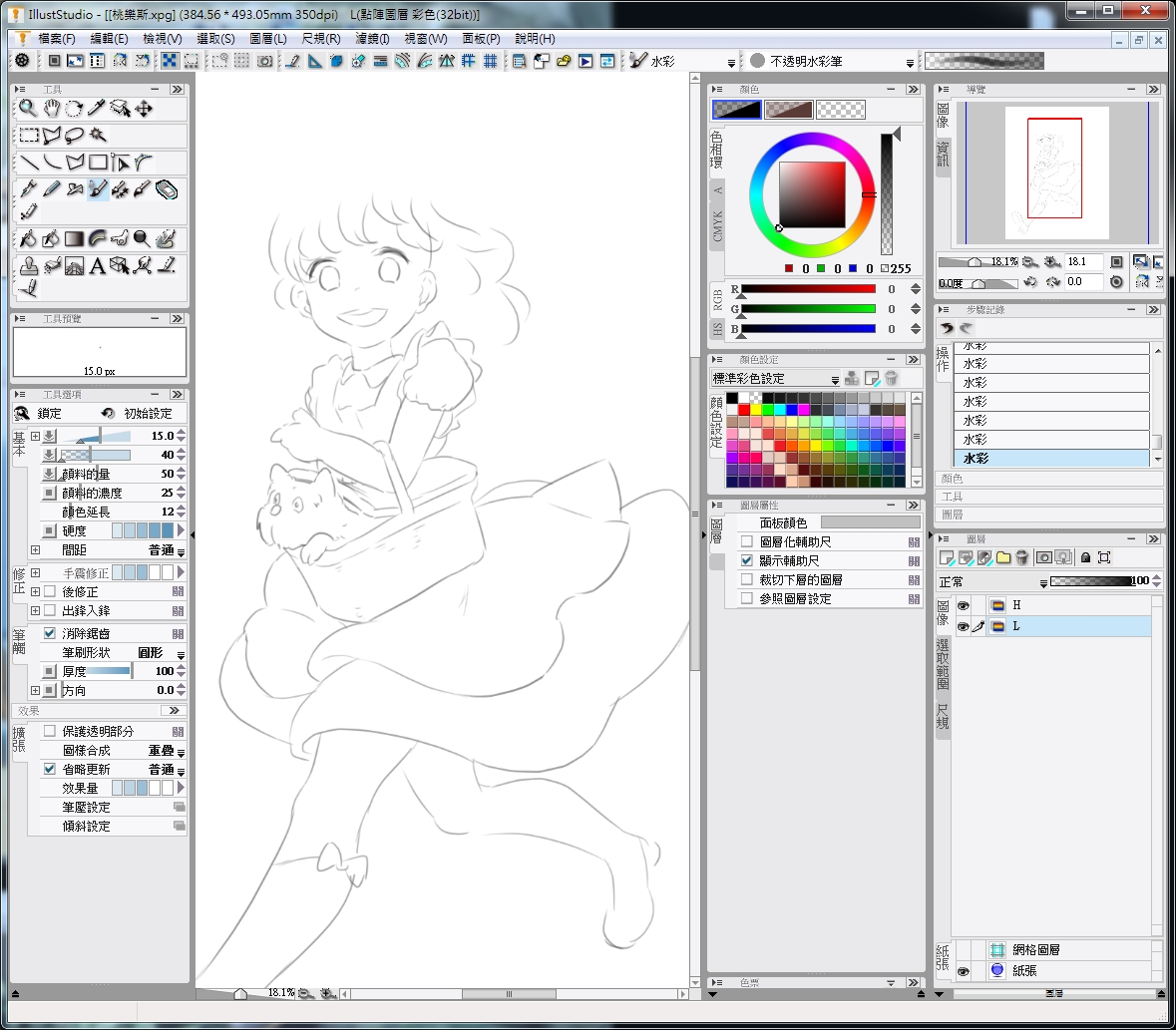Activate the Rectangular Marquee selection tool
The image size is (1176, 1030).
(x=29, y=136)
